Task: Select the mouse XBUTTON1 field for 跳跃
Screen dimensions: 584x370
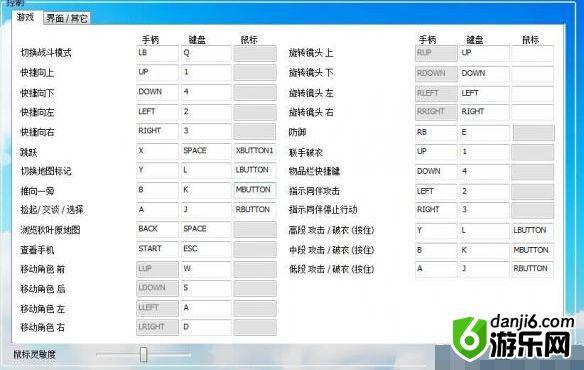Action: click(255, 151)
